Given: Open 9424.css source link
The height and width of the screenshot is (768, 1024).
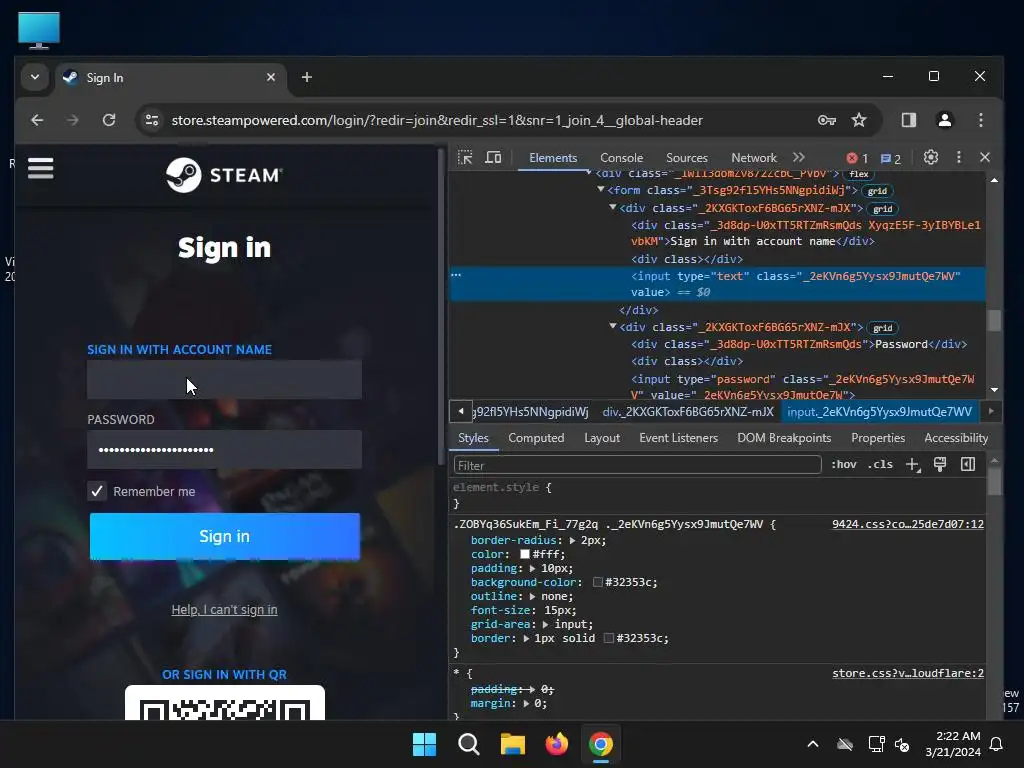Looking at the screenshot, I should point(908,524).
